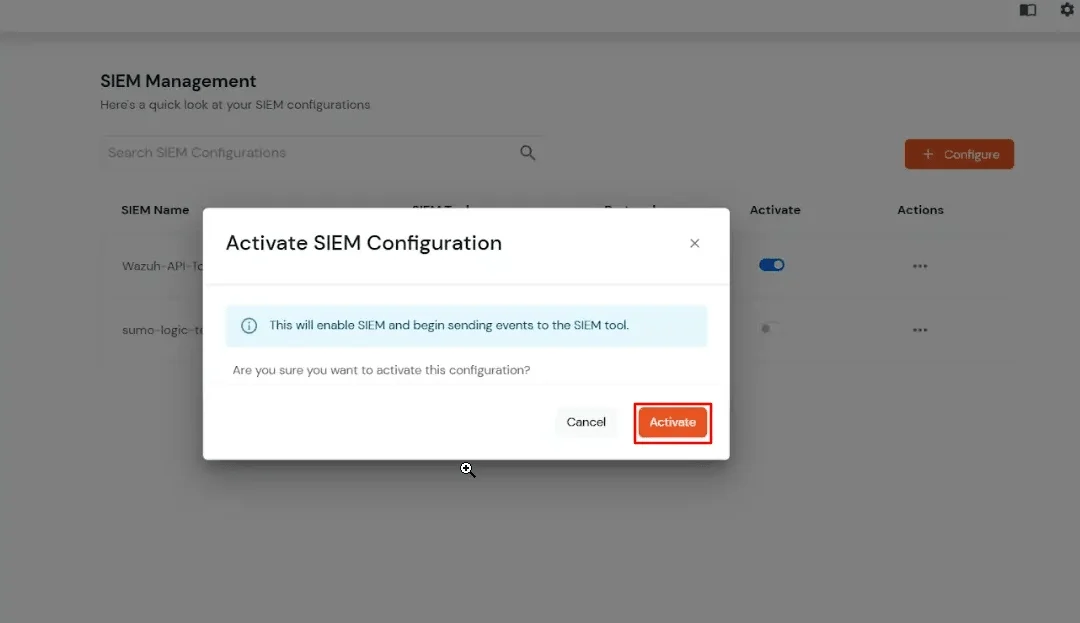Disable the Activate toggle for Wazuh-API configuration

(x=771, y=264)
